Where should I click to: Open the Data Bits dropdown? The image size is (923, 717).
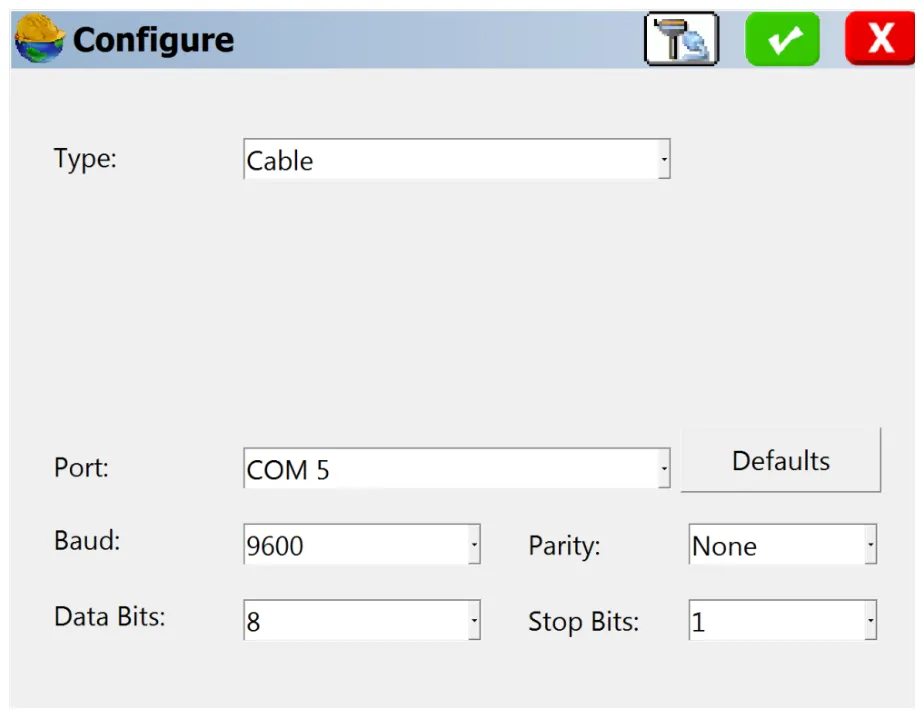point(362,620)
